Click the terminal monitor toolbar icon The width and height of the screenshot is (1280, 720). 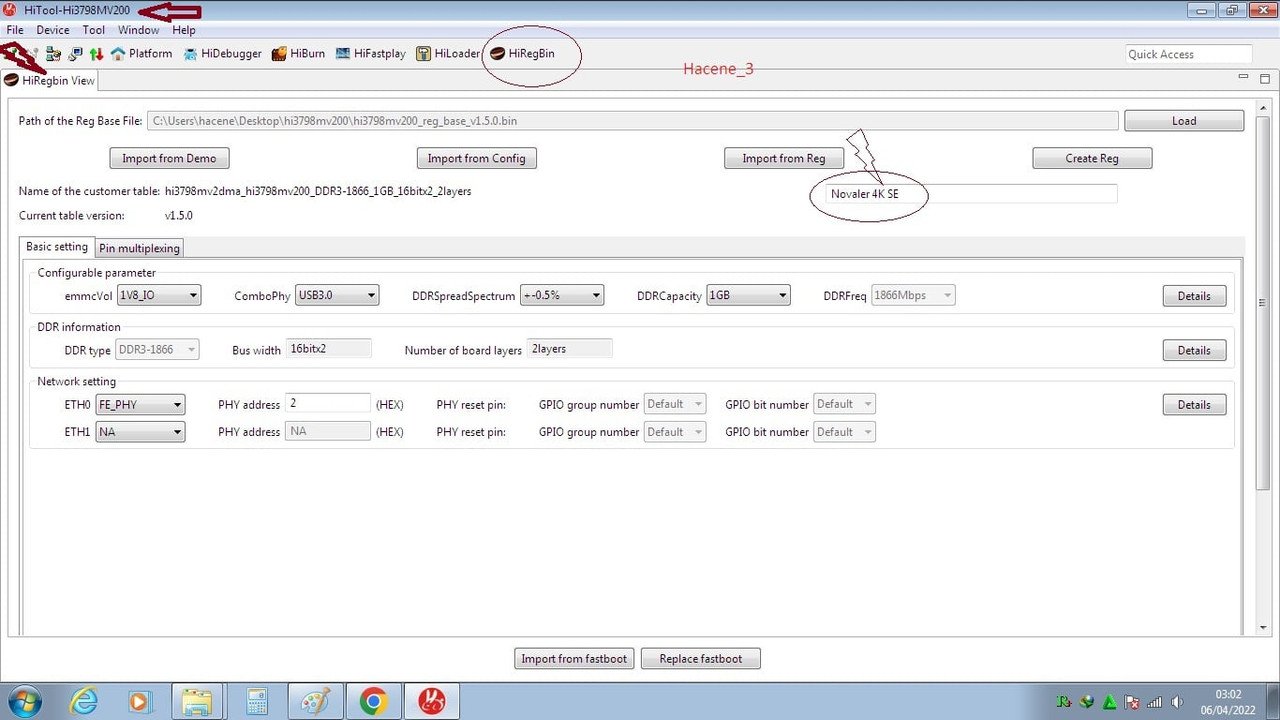tap(76, 54)
